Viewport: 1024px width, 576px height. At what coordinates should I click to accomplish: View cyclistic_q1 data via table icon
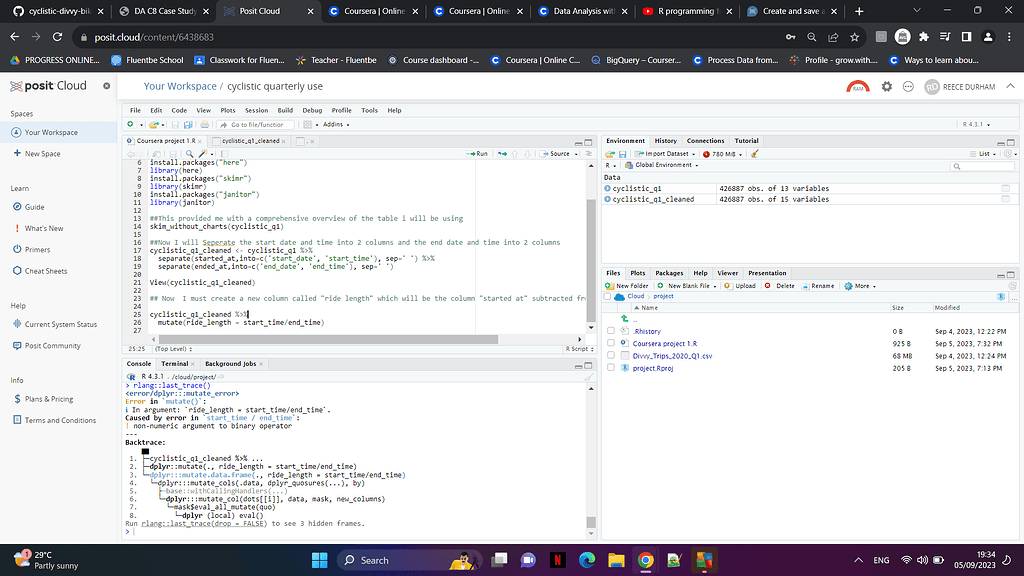[x=1005, y=188]
